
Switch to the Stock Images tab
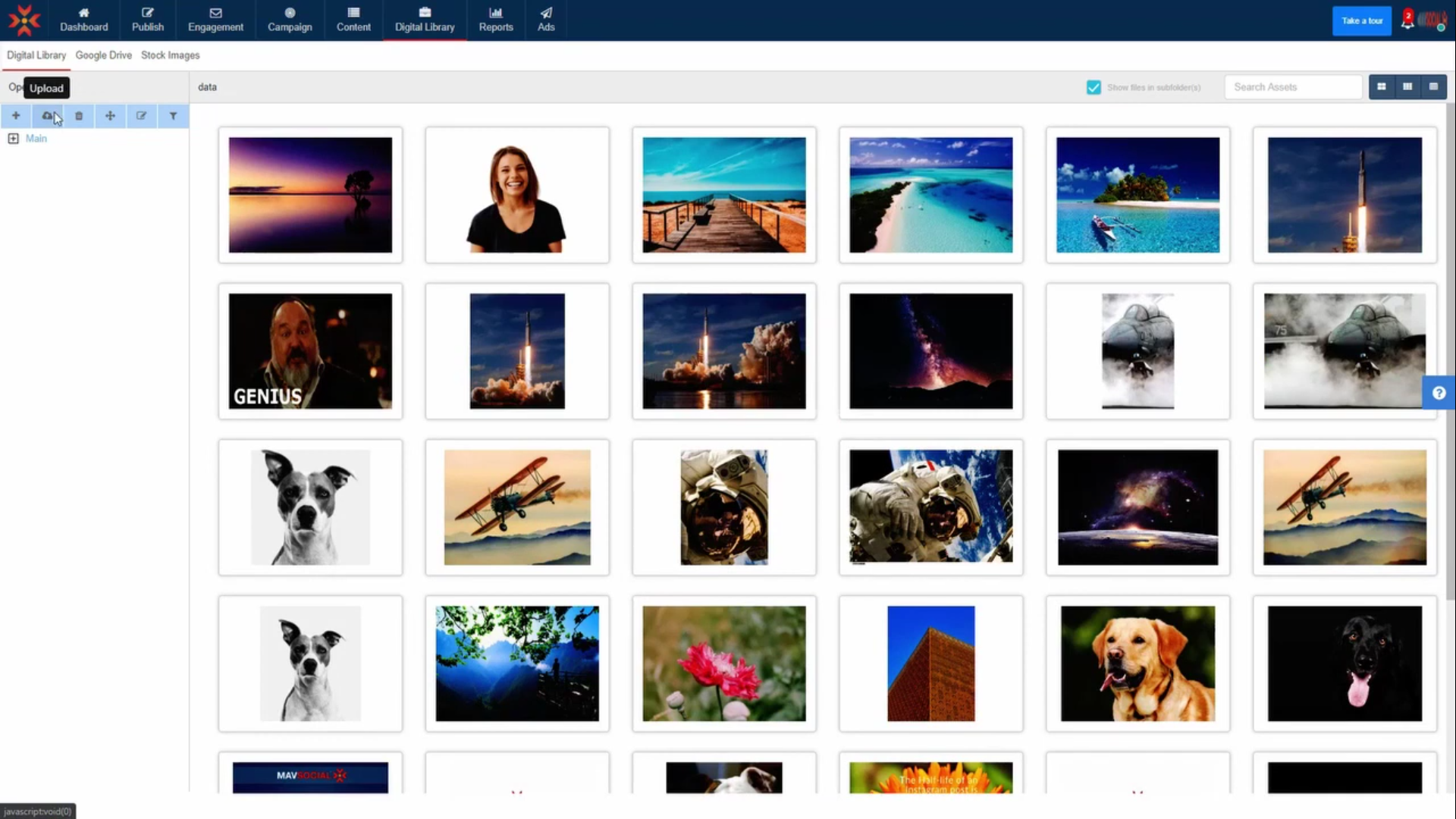pos(170,55)
